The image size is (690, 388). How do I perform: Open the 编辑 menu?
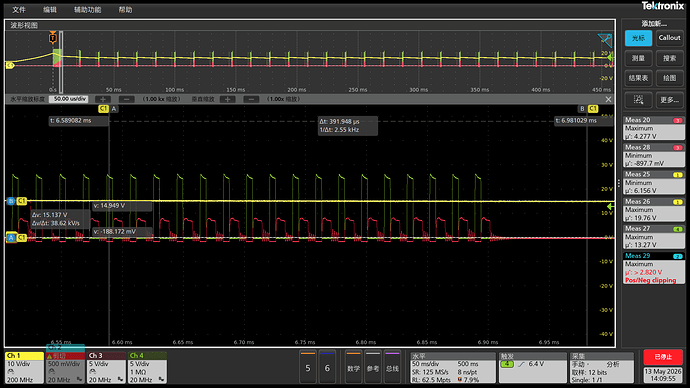tap(50, 9)
